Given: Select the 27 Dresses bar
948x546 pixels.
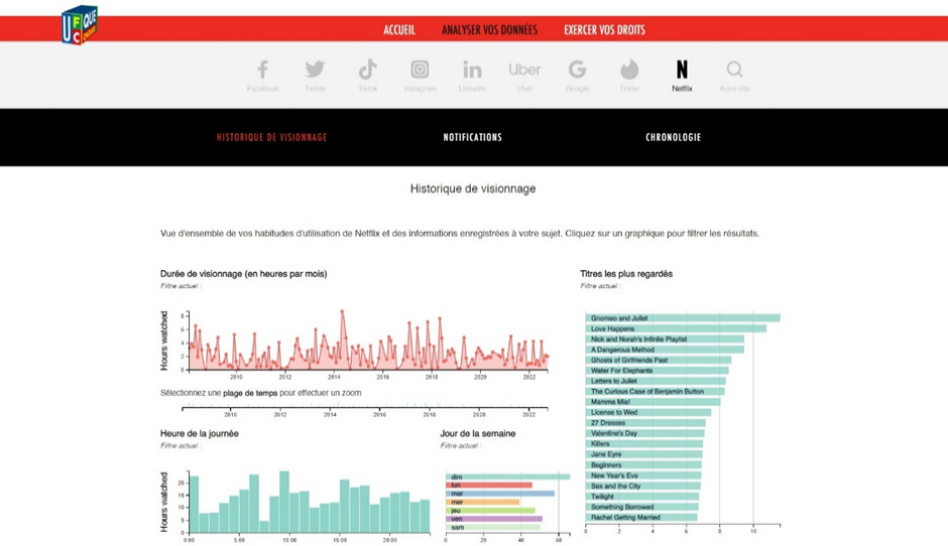Looking at the screenshot, I should pos(645,423).
